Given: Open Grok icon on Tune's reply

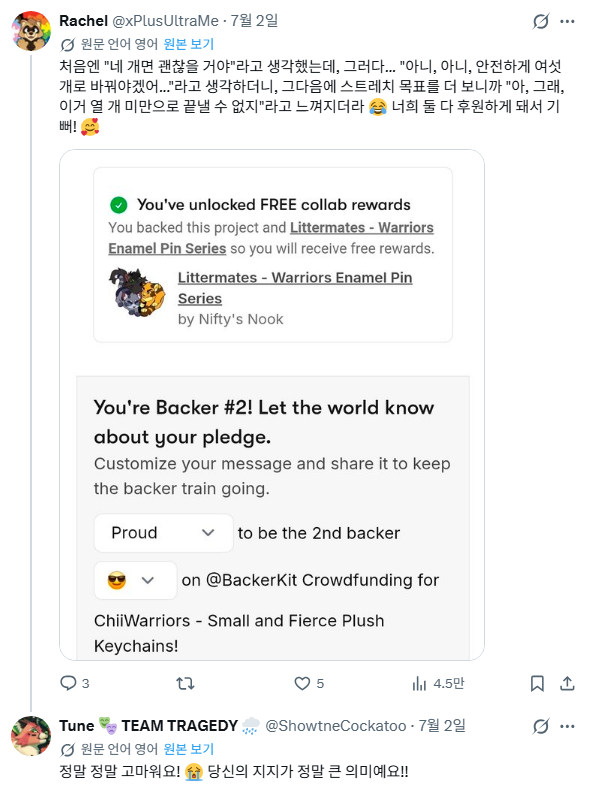Looking at the screenshot, I should (x=541, y=726).
